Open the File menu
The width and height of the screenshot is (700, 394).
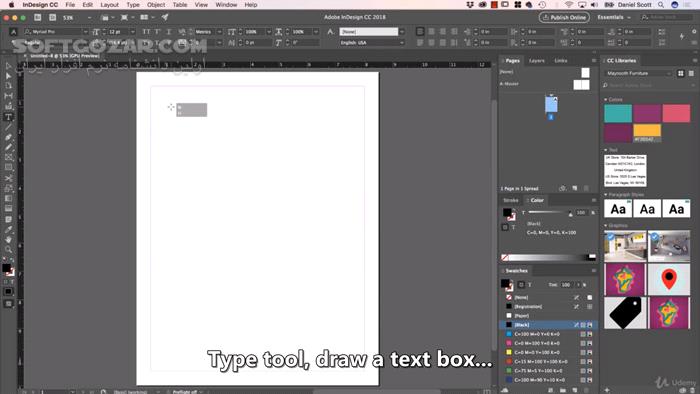pos(70,4)
